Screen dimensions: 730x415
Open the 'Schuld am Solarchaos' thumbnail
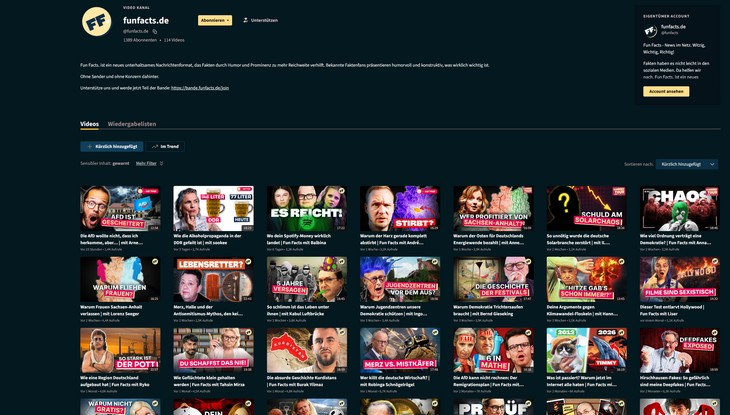click(x=587, y=208)
